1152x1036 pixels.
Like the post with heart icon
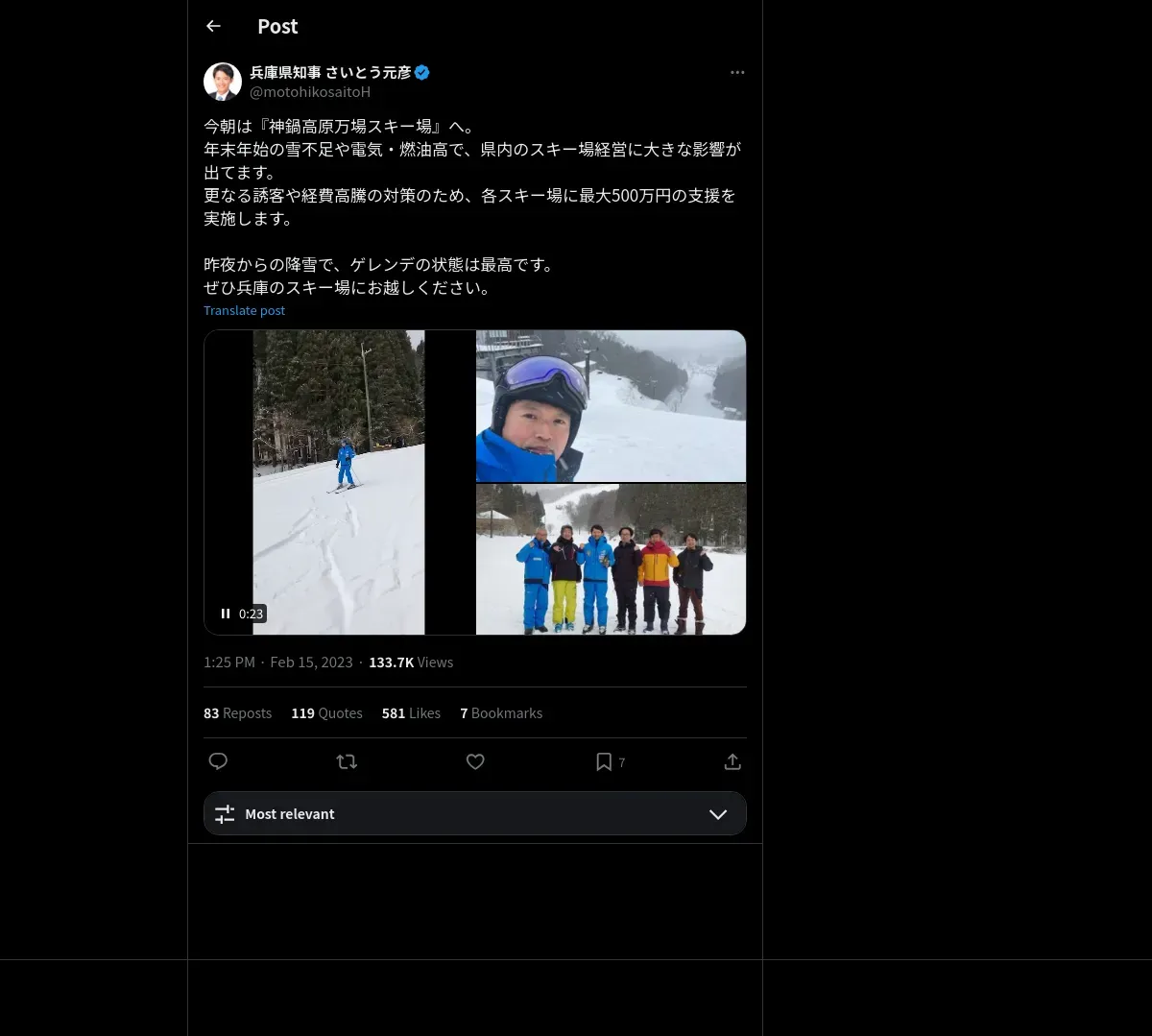475,761
